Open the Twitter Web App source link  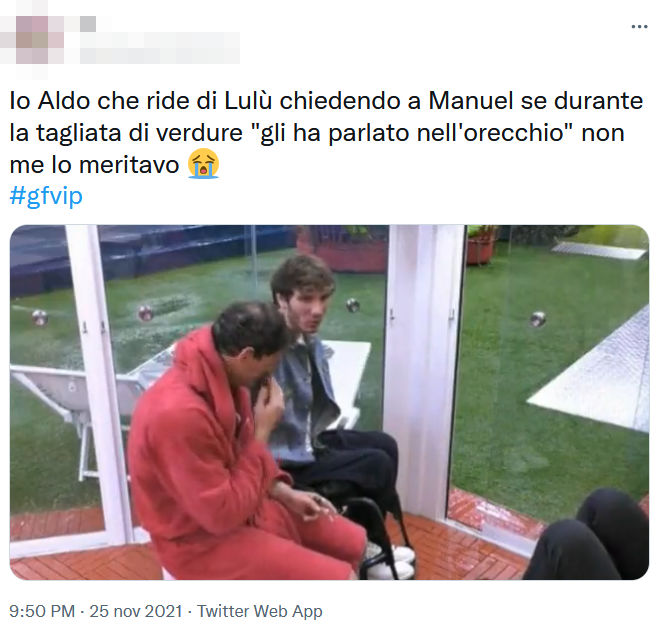click(x=259, y=611)
